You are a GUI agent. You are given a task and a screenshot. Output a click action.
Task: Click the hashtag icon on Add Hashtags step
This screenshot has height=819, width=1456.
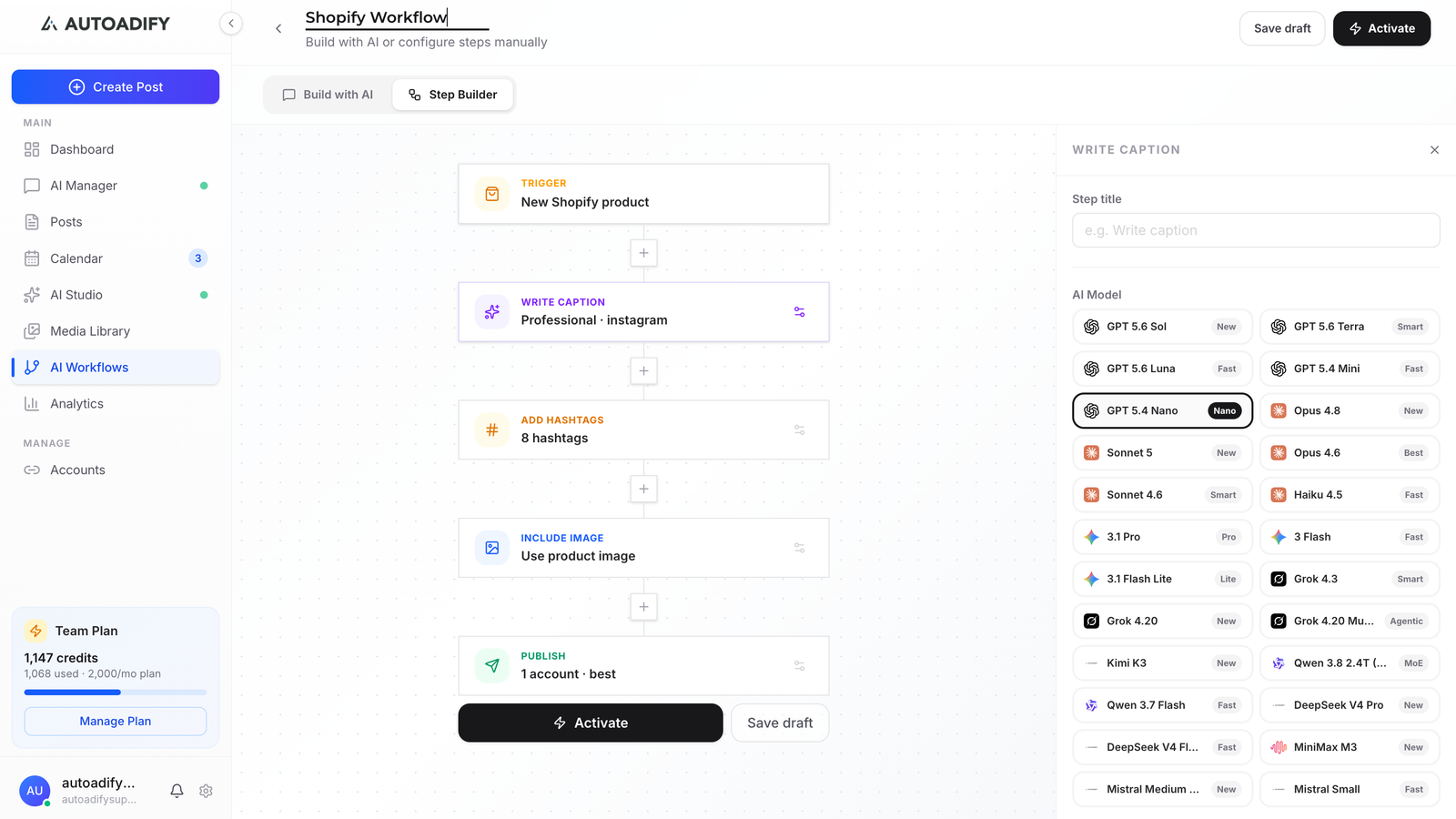tap(492, 430)
